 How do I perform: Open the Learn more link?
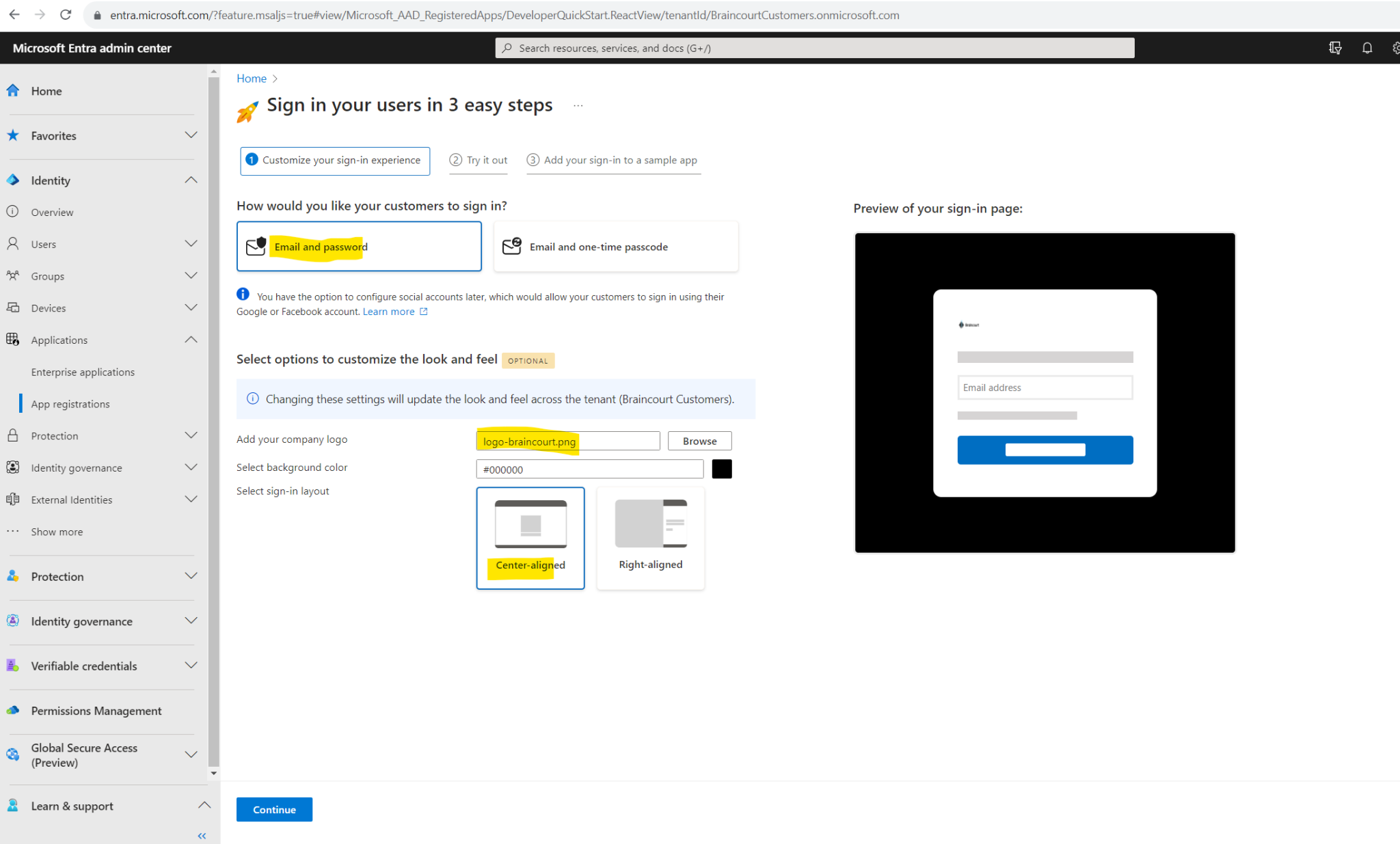pyautogui.click(x=389, y=311)
